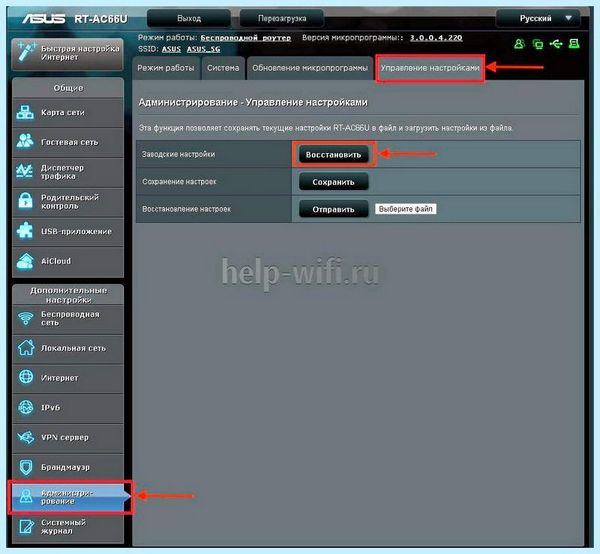The width and height of the screenshot is (600, 554).
Task: Click the Восстановление настроек row label
Action: pyautogui.click(x=186, y=209)
